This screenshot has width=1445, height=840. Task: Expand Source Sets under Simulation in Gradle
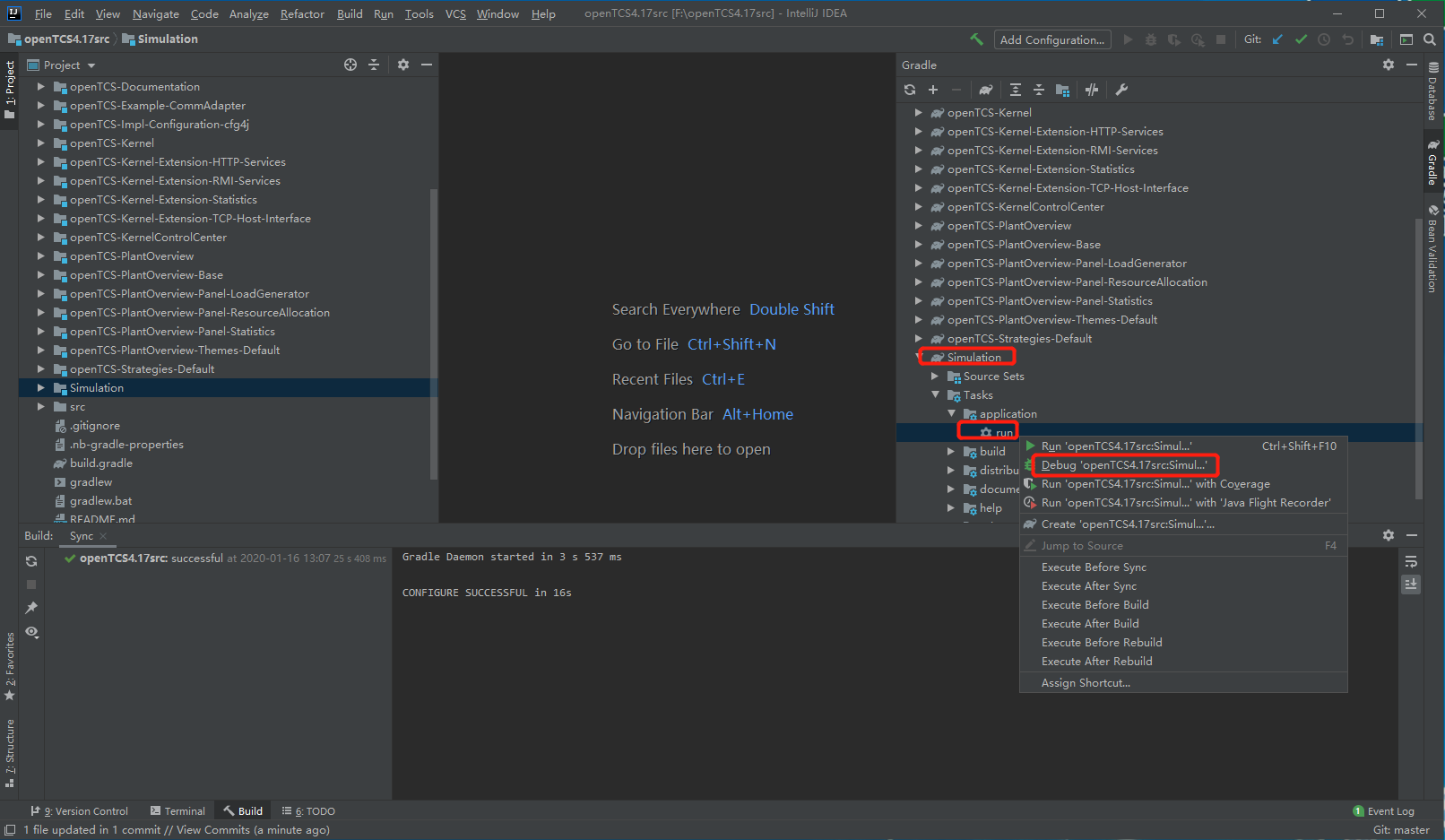point(935,377)
